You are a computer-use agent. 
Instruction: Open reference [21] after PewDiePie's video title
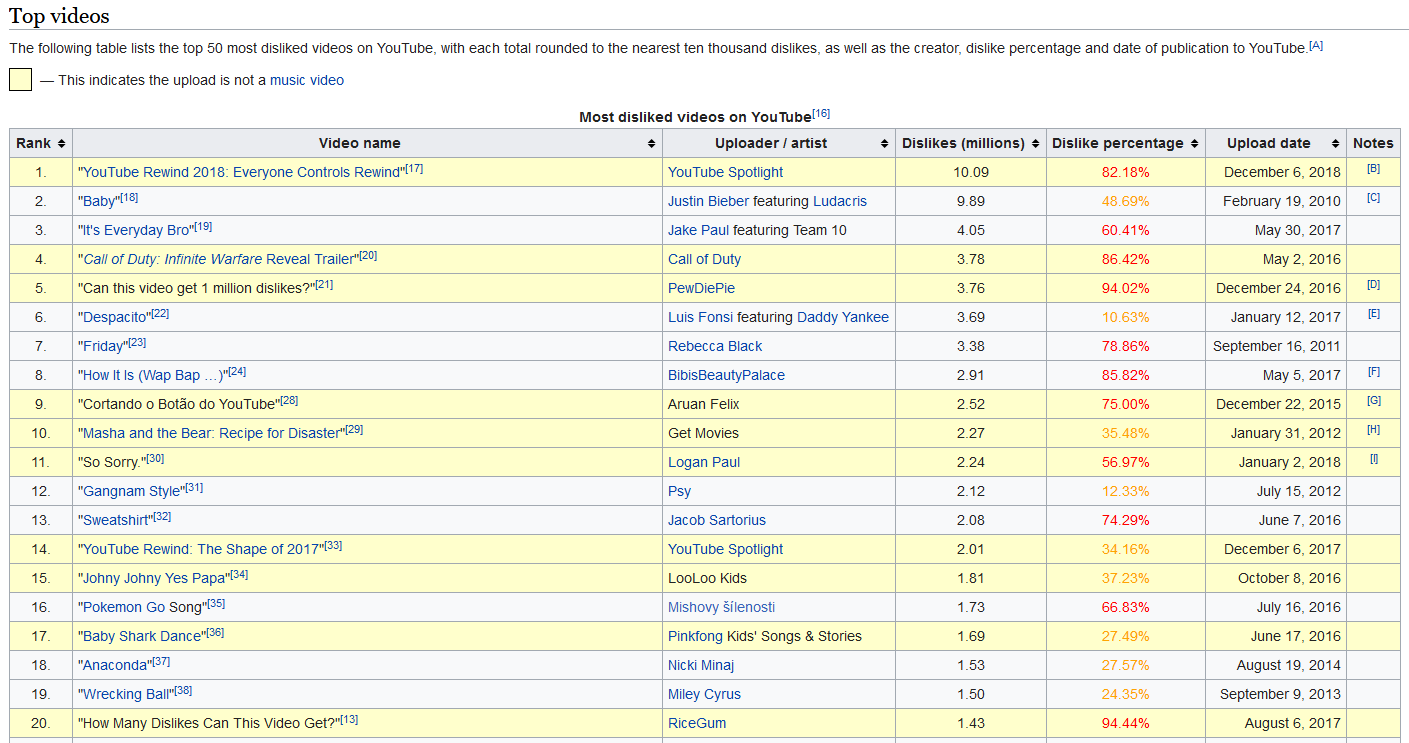click(x=324, y=284)
